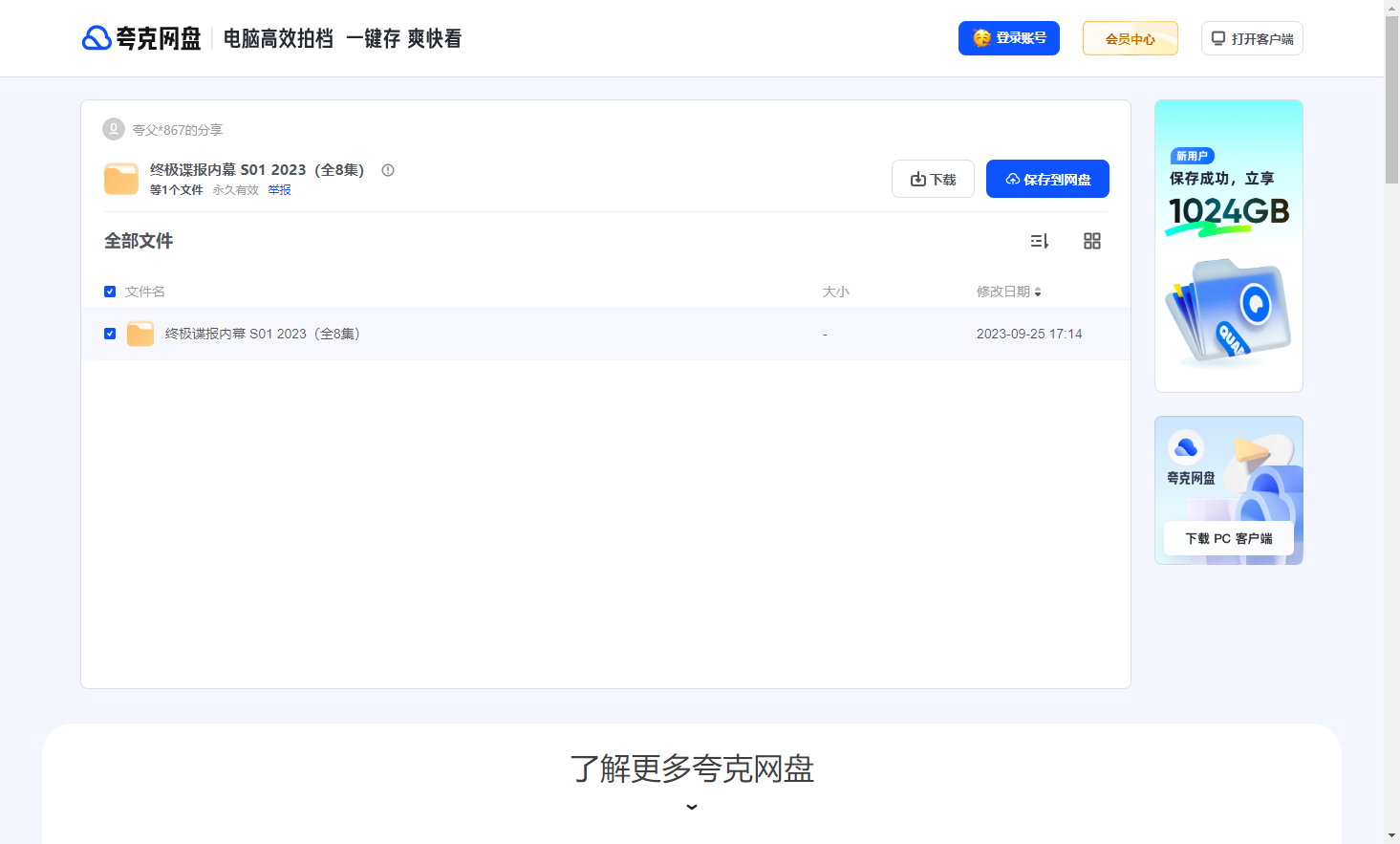Click the 大小 column header

click(836, 292)
